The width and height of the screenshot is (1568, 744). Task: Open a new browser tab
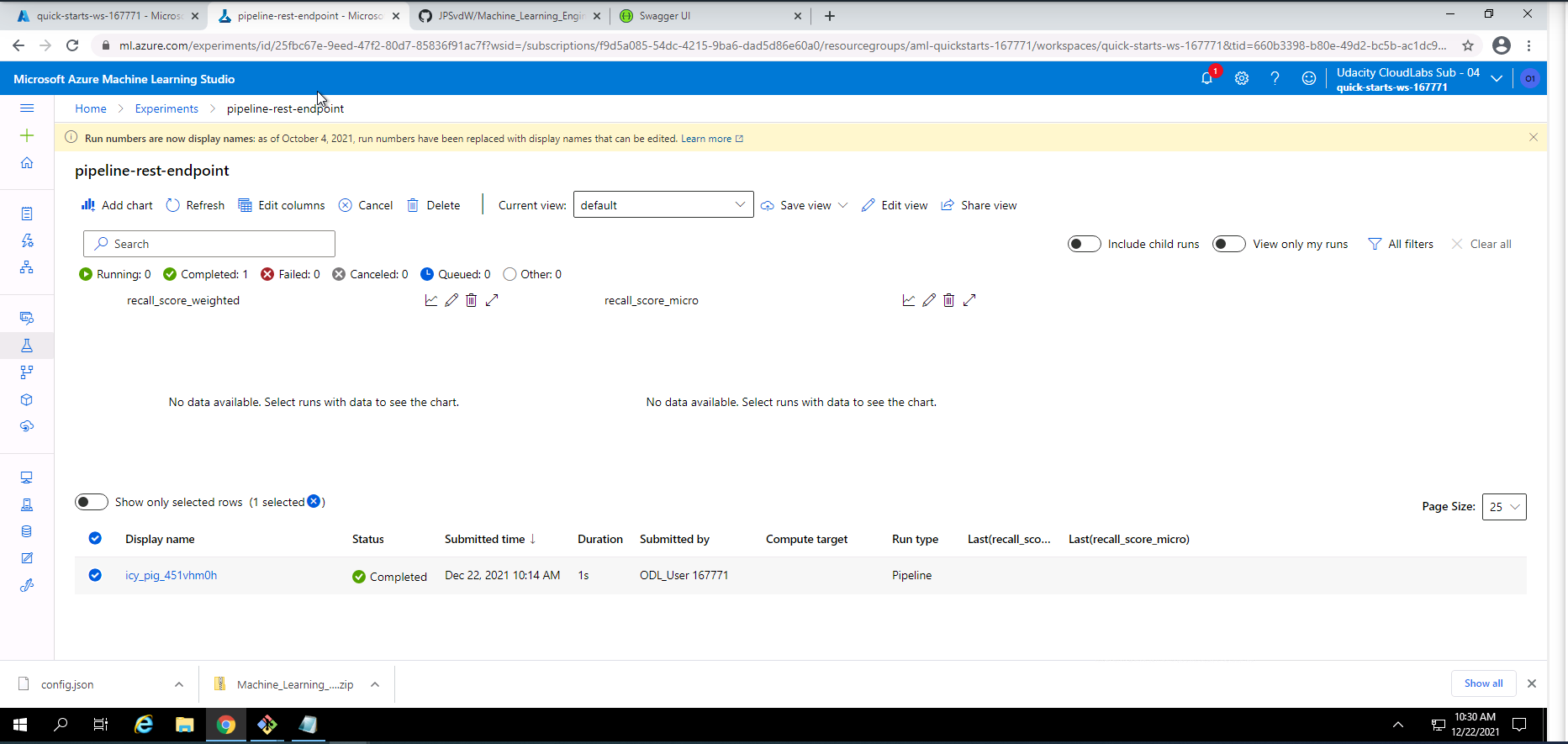click(x=830, y=16)
